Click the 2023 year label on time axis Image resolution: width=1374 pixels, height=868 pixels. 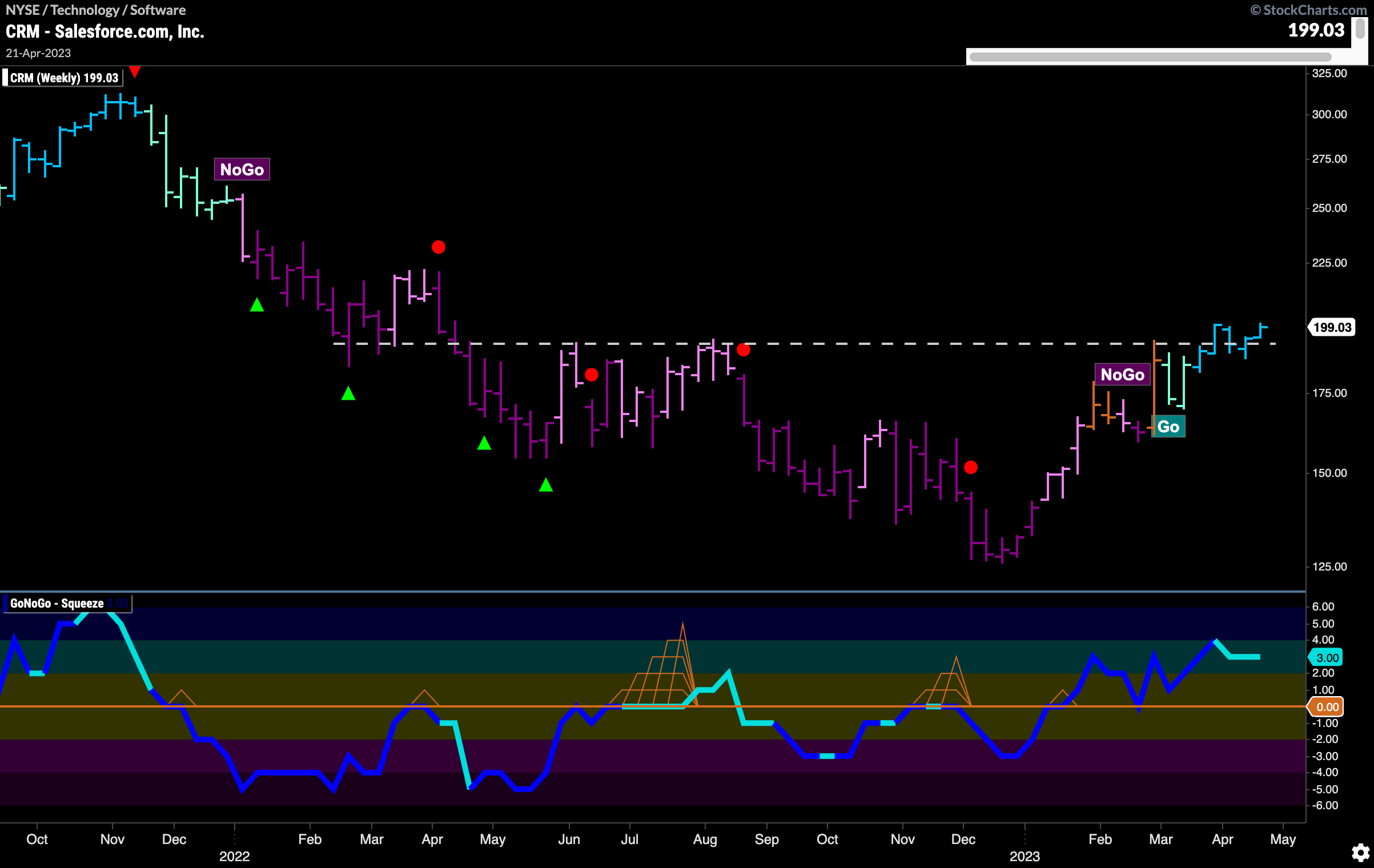[x=1025, y=856]
